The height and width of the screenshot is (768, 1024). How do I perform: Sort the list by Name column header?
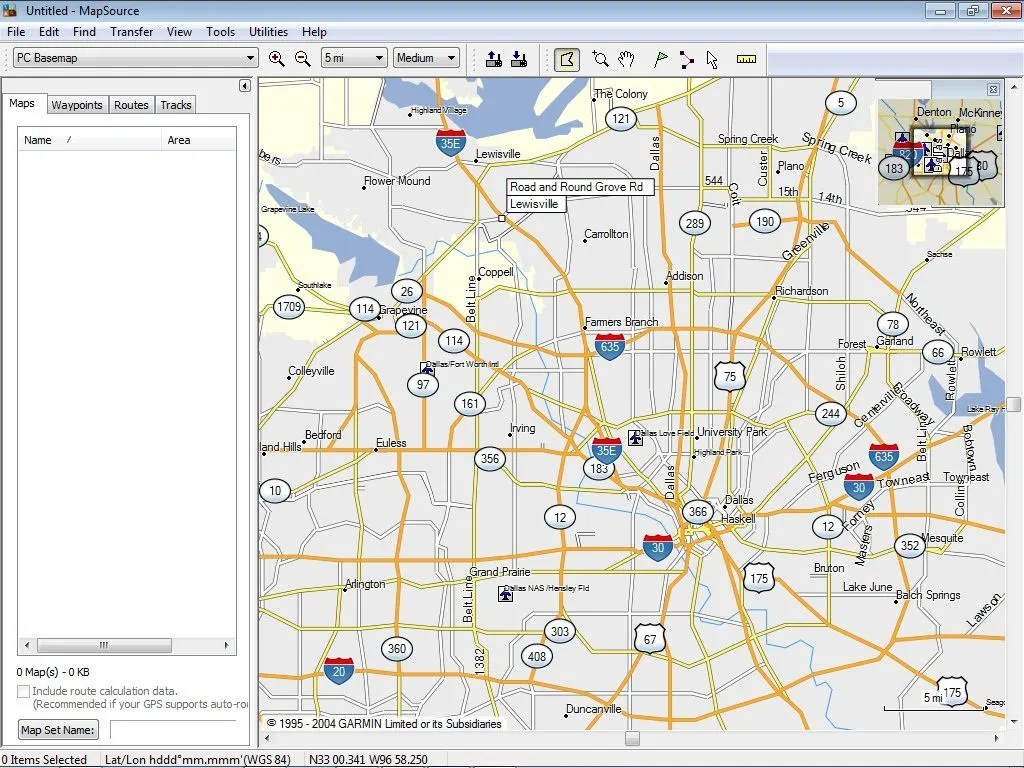point(89,140)
